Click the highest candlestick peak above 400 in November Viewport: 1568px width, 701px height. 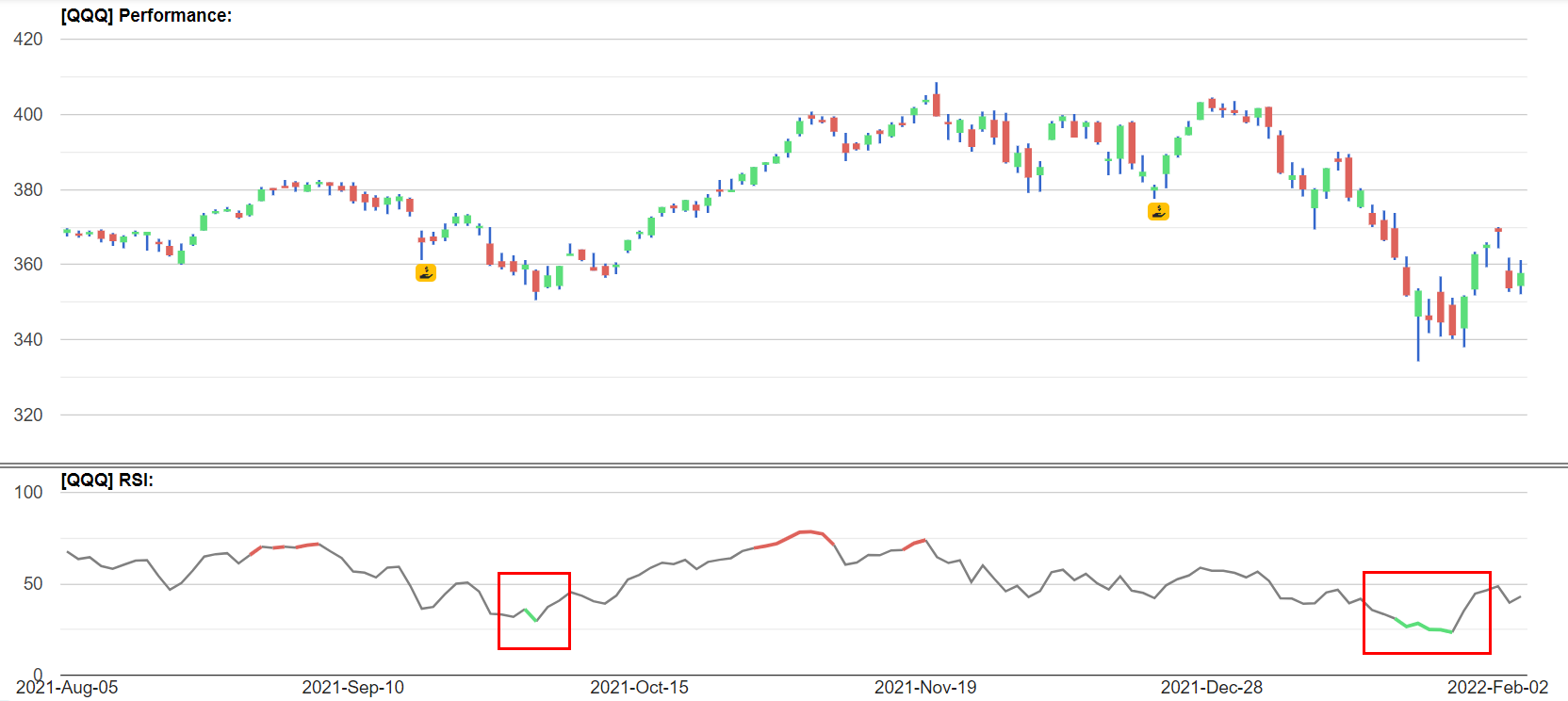[936, 99]
